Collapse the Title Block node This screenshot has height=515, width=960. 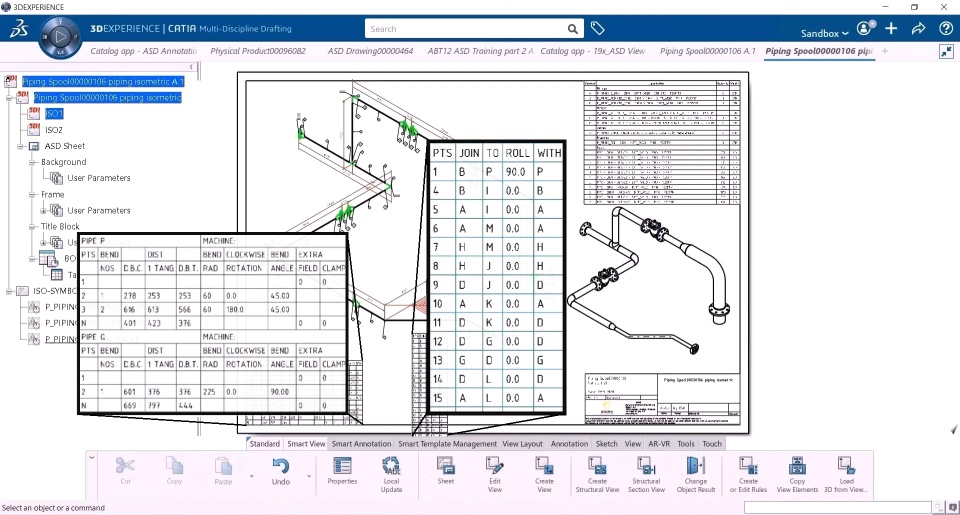32,227
